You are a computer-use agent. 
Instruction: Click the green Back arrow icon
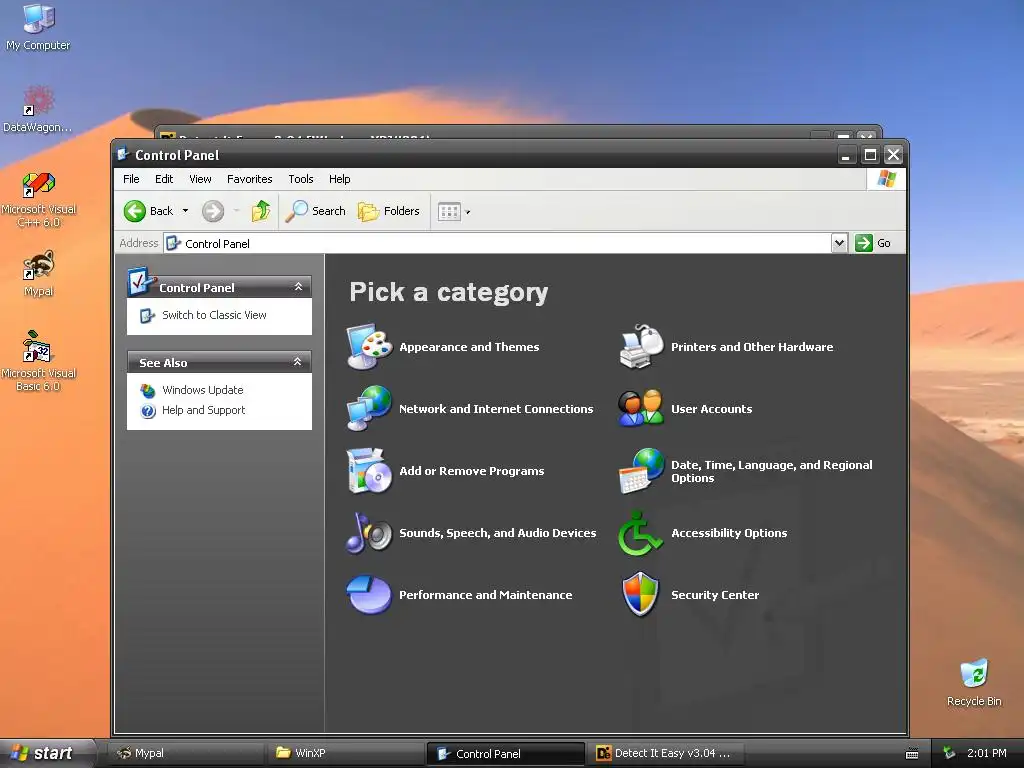click(x=135, y=211)
